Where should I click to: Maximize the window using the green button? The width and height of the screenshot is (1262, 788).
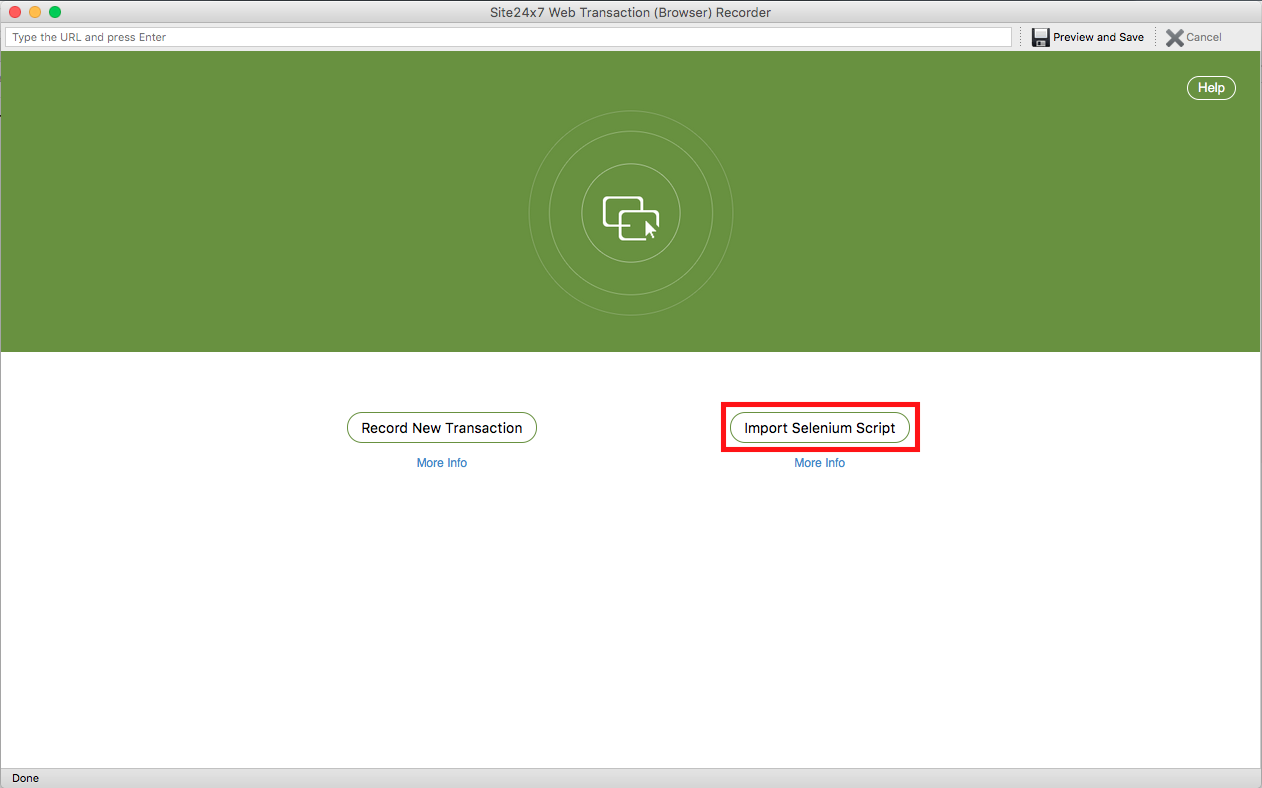click(x=55, y=12)
